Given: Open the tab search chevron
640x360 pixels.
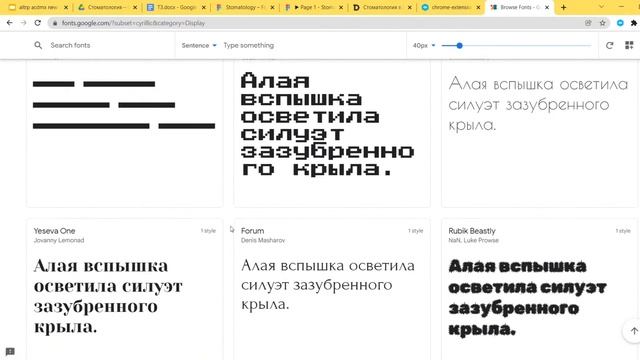Looking at the screenshot, I should click(x=601, y=7).
